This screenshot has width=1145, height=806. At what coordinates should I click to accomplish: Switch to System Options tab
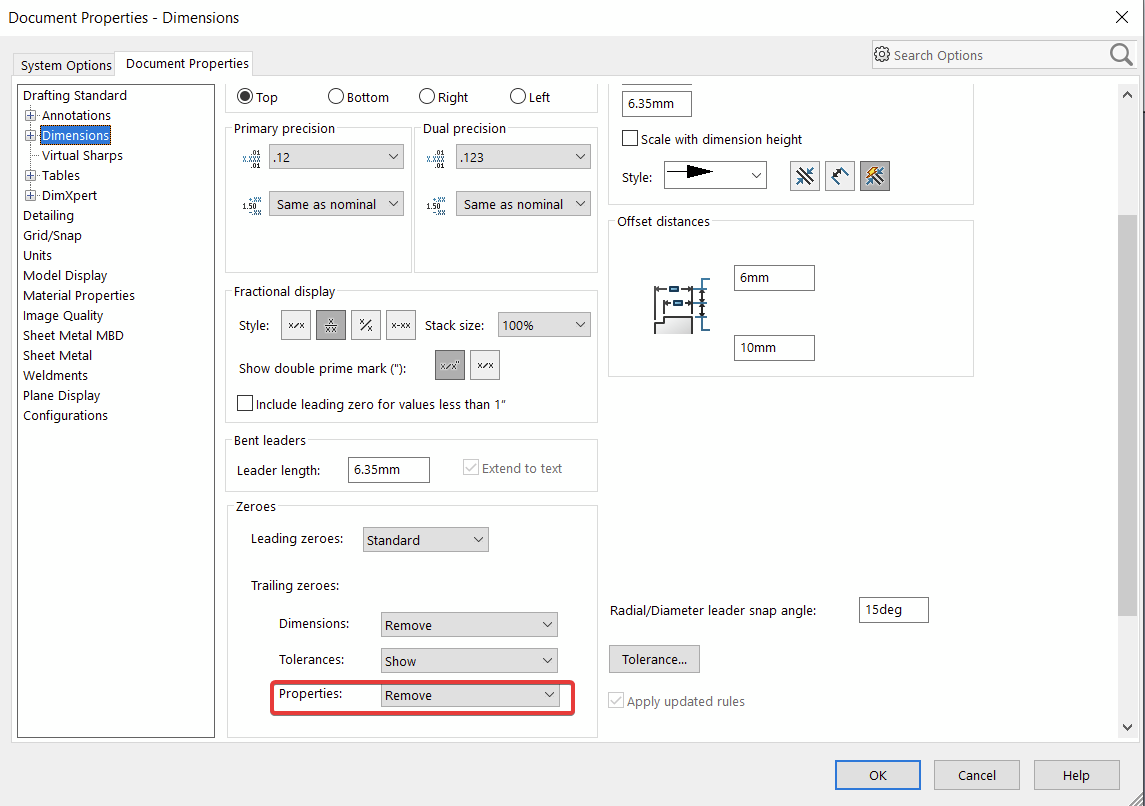click(66, 65)
